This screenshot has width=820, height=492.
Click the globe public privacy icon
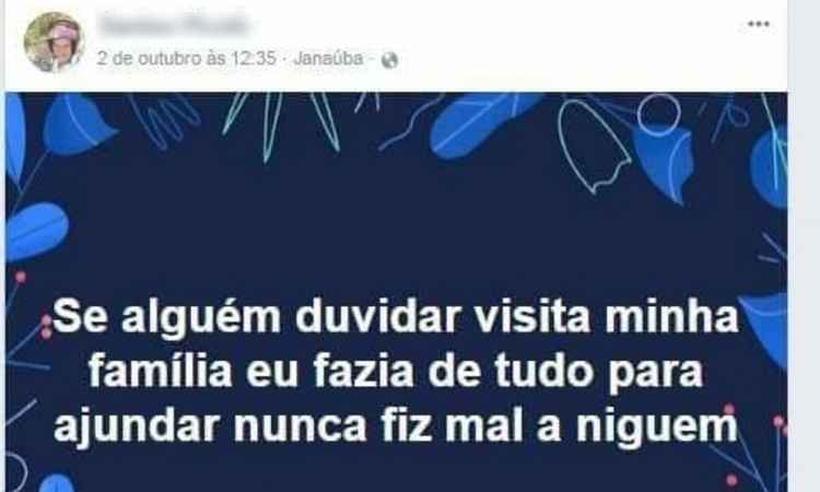tap(390, 60)
